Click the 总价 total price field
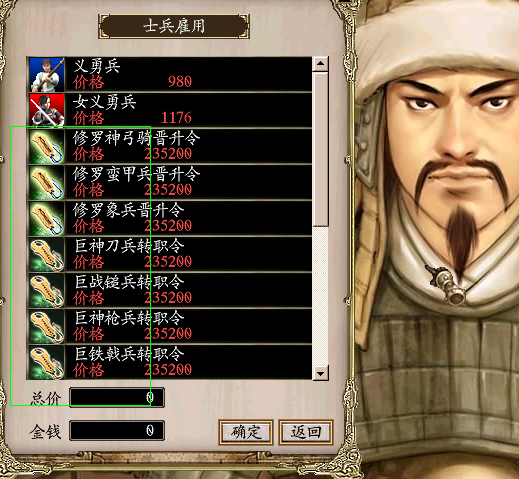Viewport: 519px width, 479px height. (x=117, y=397)
